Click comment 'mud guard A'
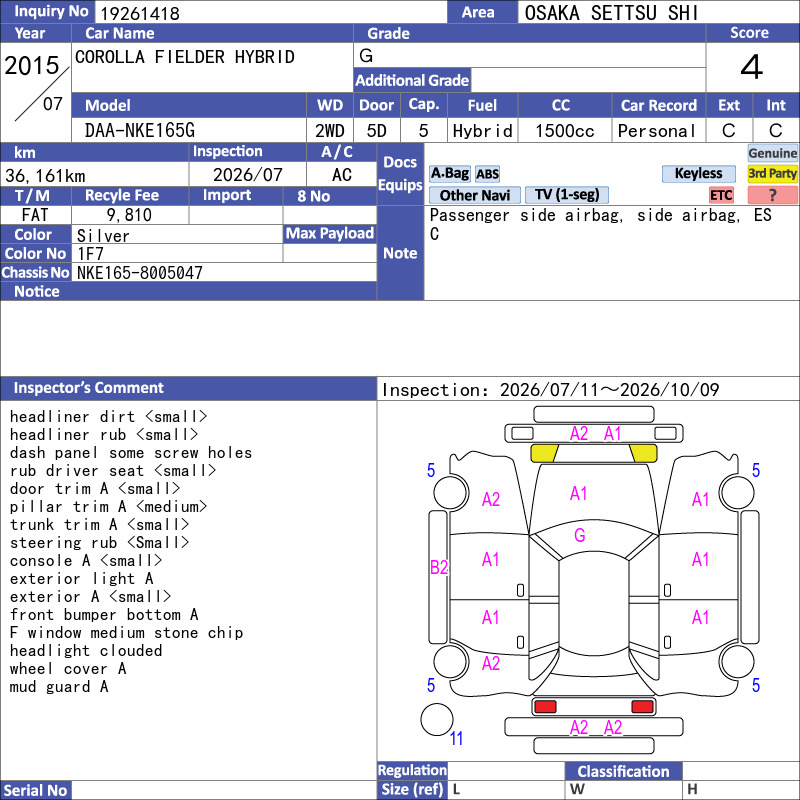 [x=59, y=687]
